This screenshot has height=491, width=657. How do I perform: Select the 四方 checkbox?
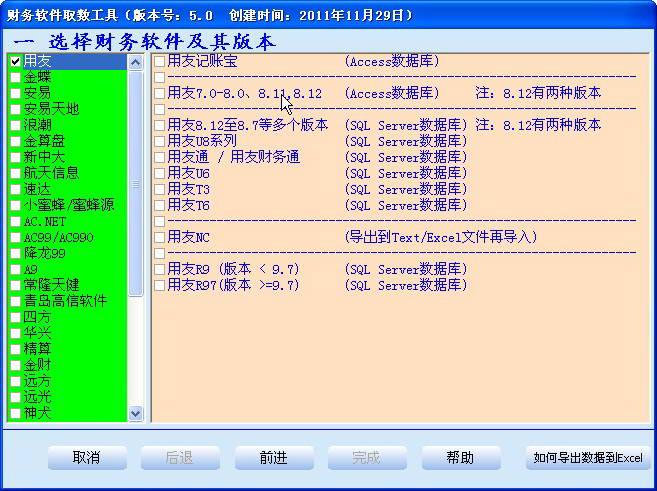[16, 317]
